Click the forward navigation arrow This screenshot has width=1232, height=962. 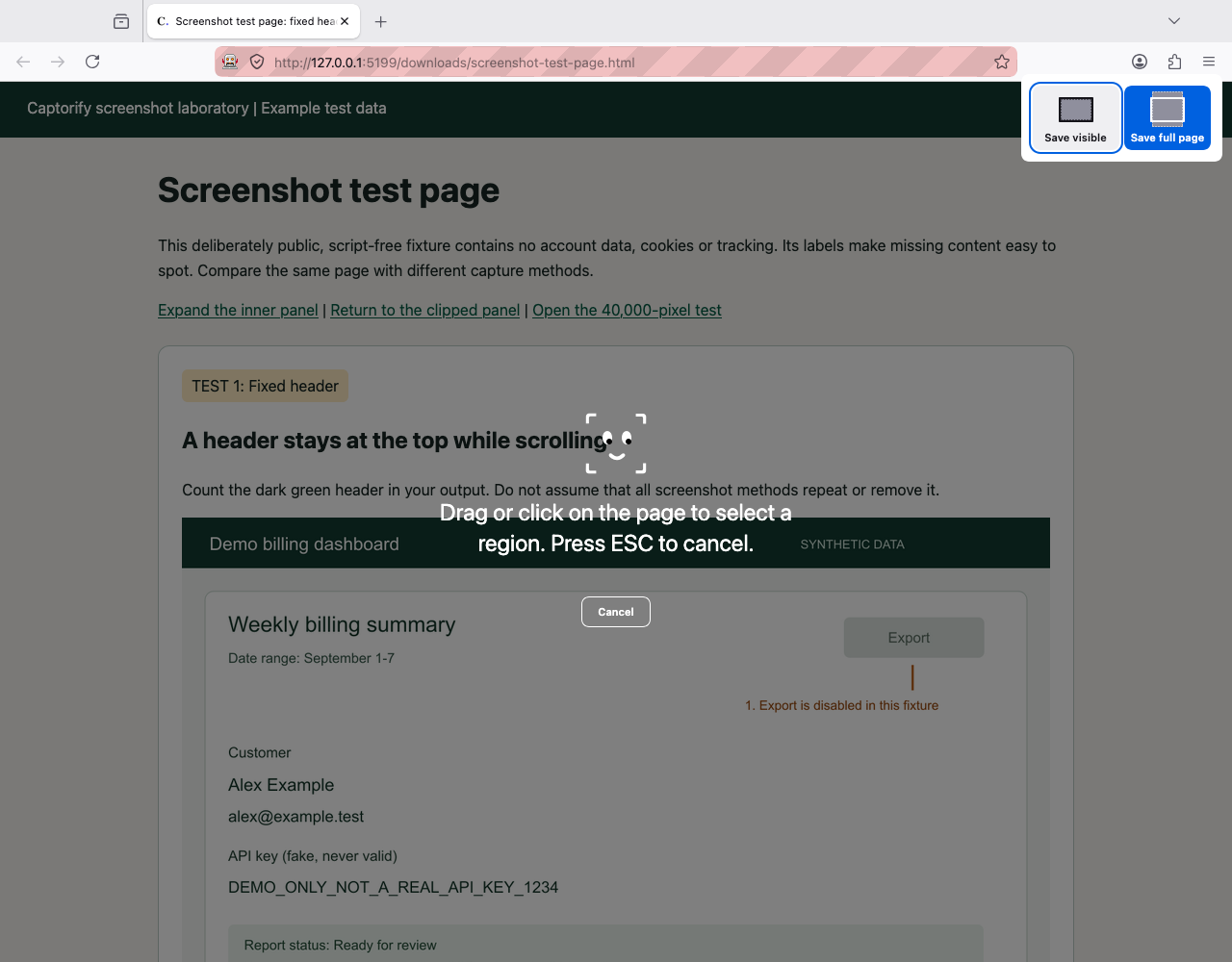coord(58,62)
